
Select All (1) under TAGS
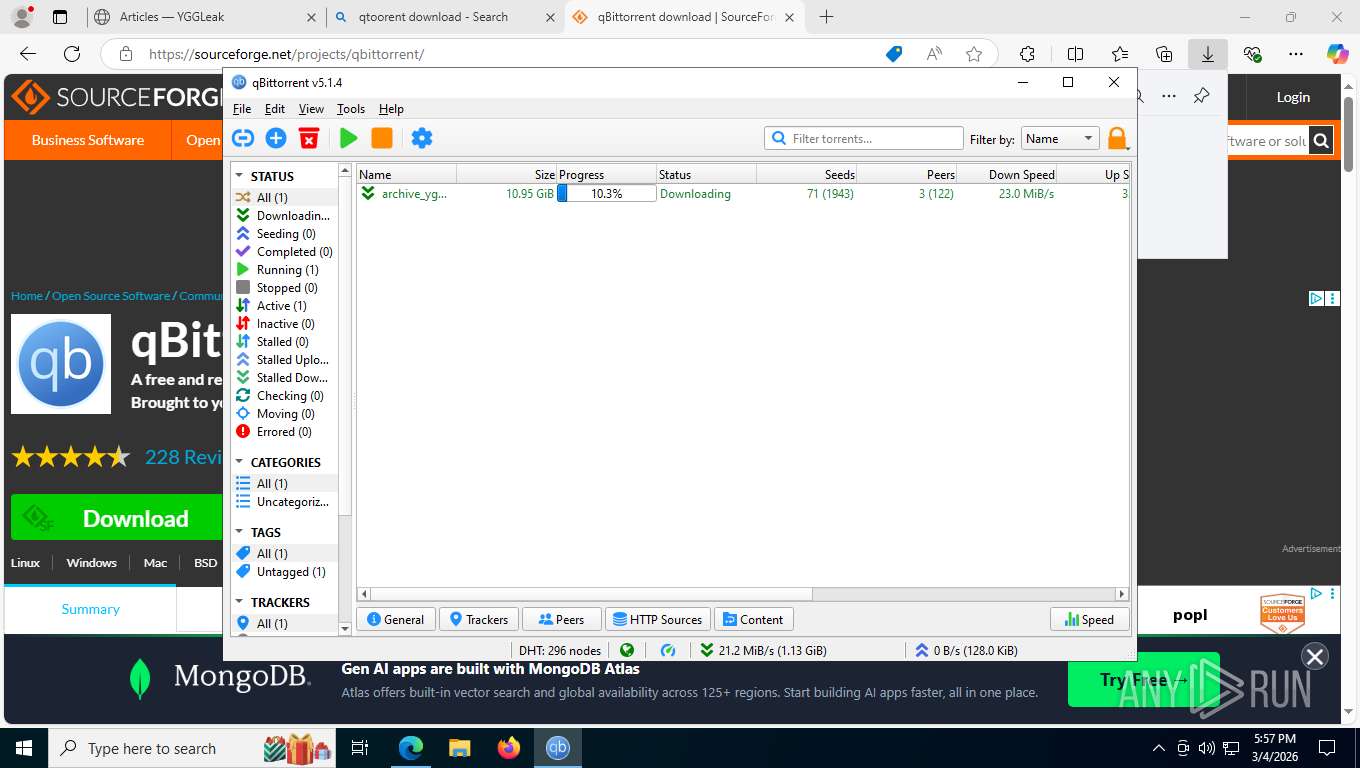pos(285,554)
